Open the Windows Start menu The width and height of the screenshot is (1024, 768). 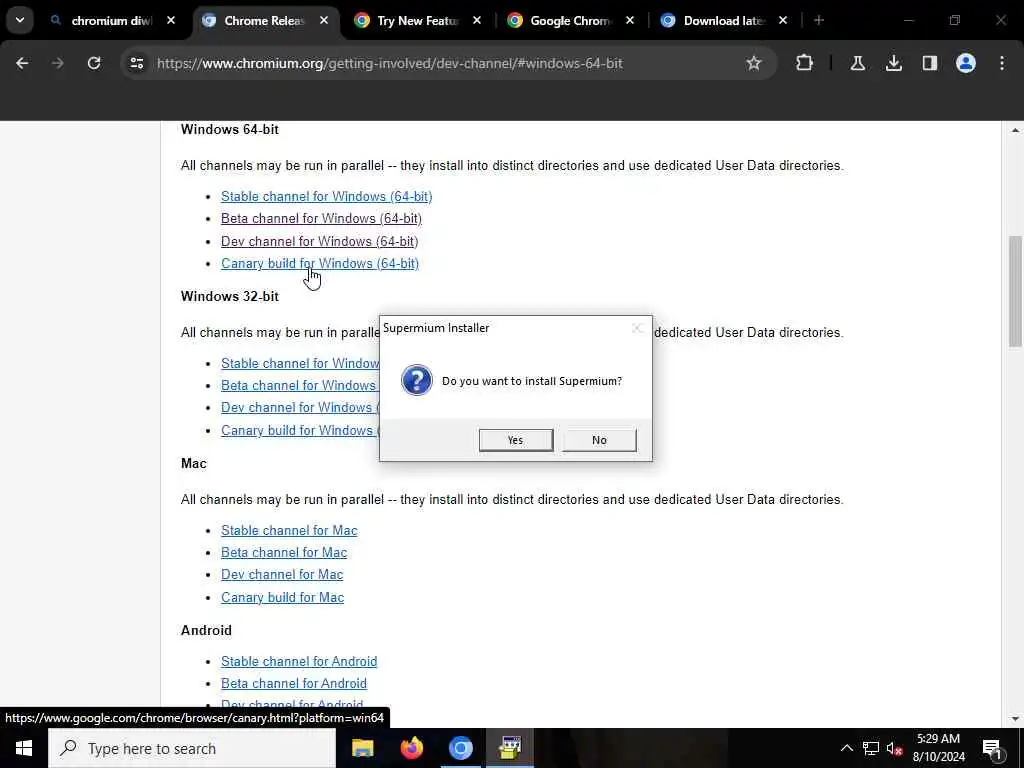(x=24, y=748)
